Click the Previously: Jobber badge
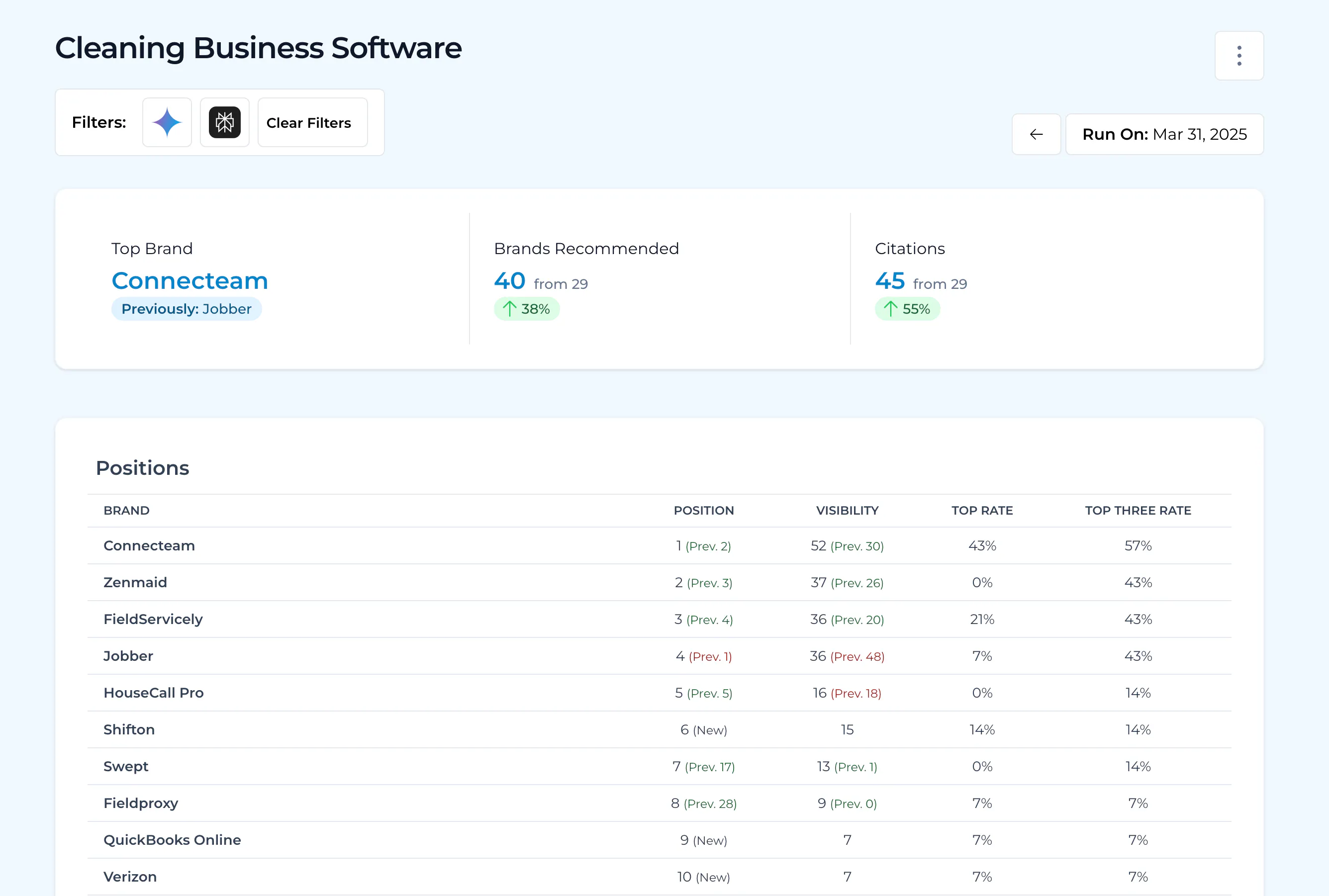 tap(187, 309)
